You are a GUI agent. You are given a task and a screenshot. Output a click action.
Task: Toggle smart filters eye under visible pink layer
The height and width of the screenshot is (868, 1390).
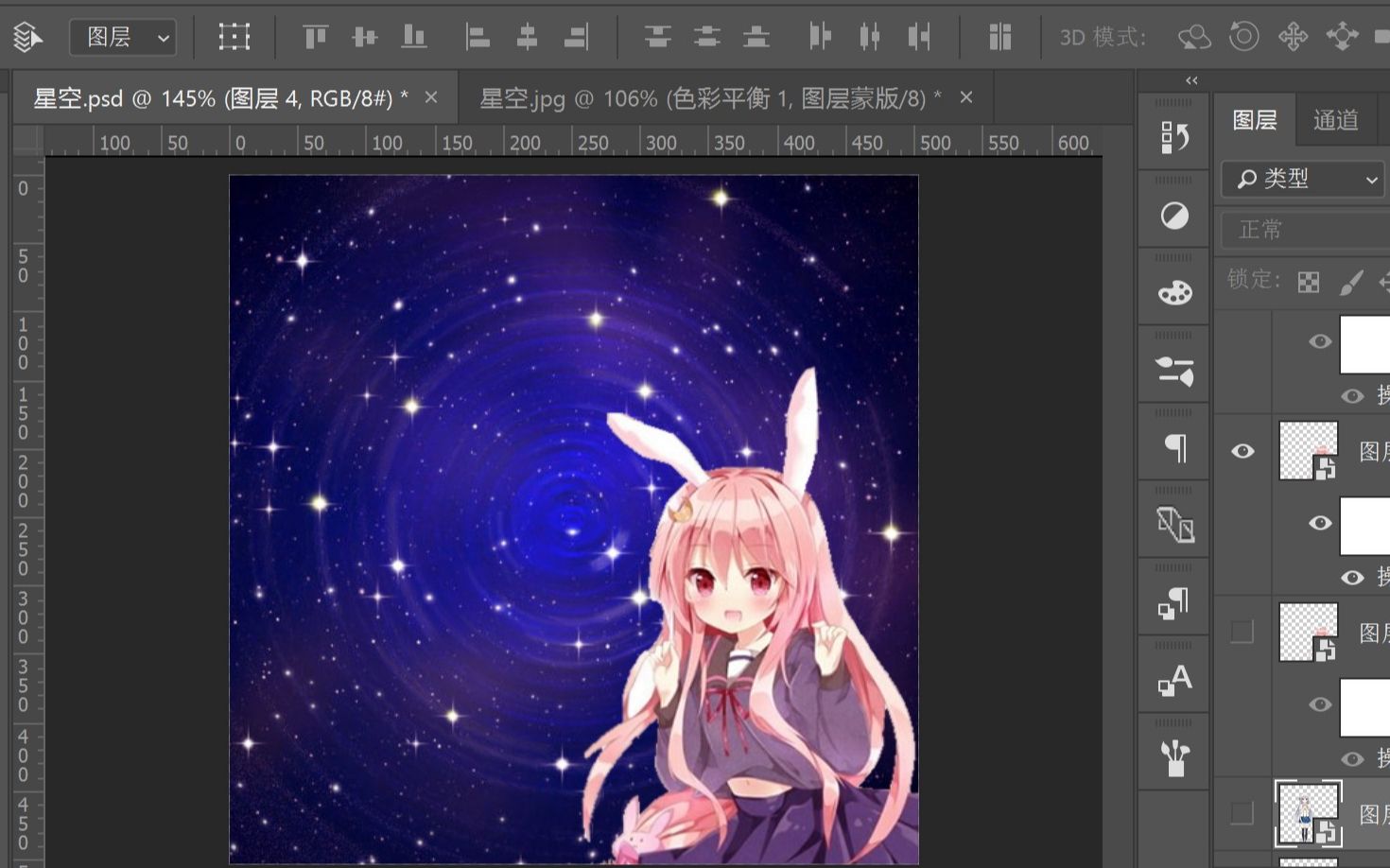[1320, 523]
